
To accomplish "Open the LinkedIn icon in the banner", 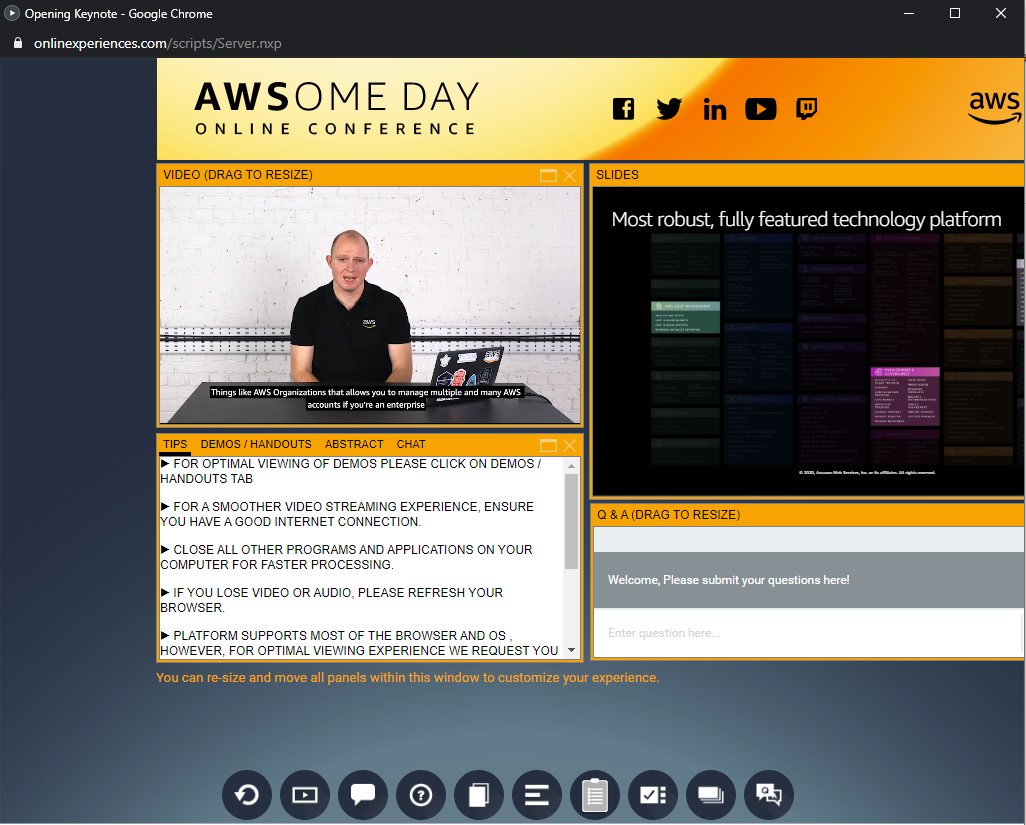I will pyautogui.click(x=715, y=108).
